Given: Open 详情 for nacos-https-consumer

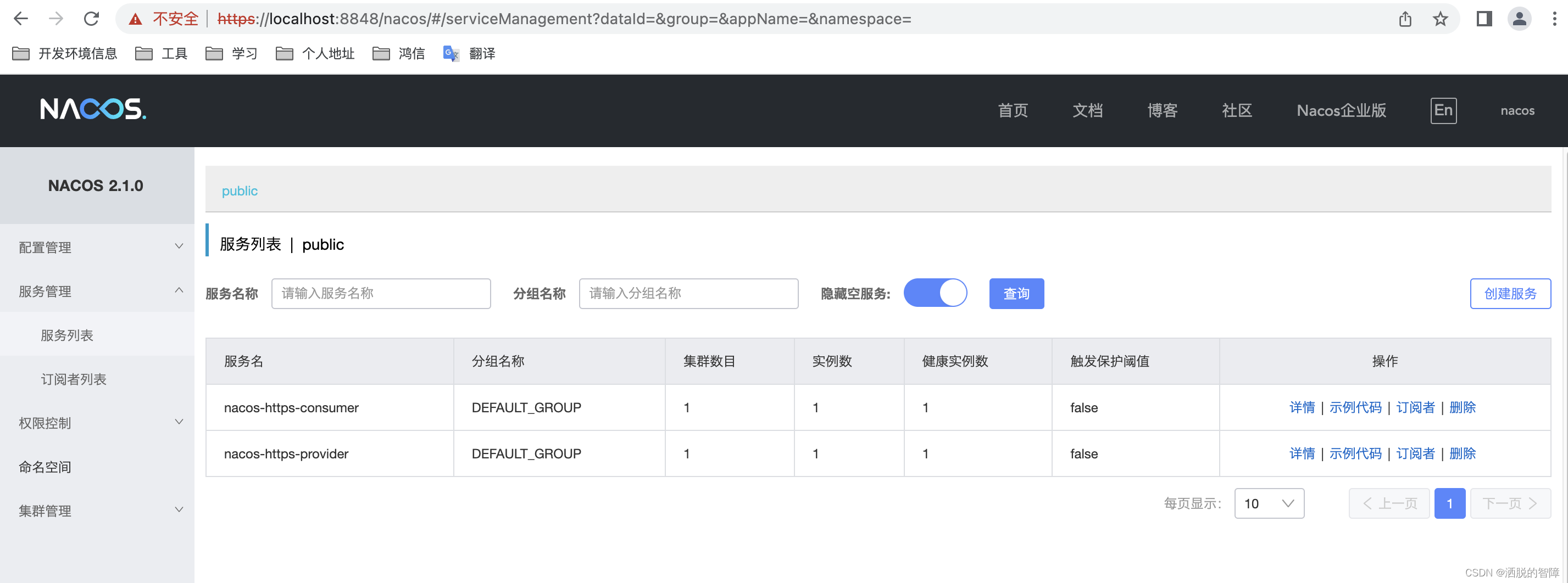Looking at the screenshot, I should tap(1302, 407).
